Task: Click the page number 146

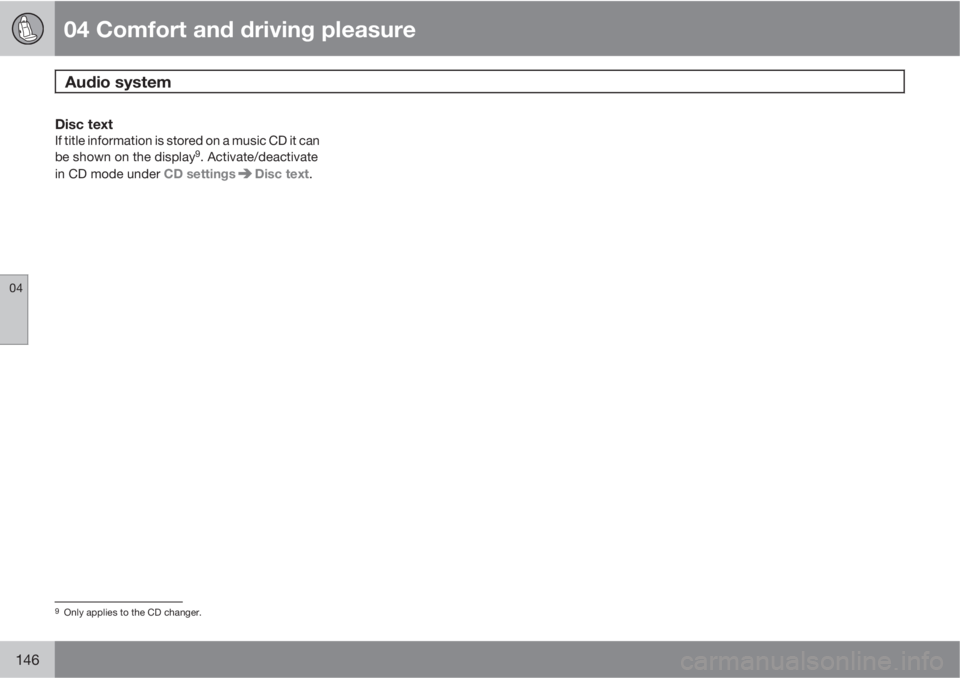Action: point(28,660)
